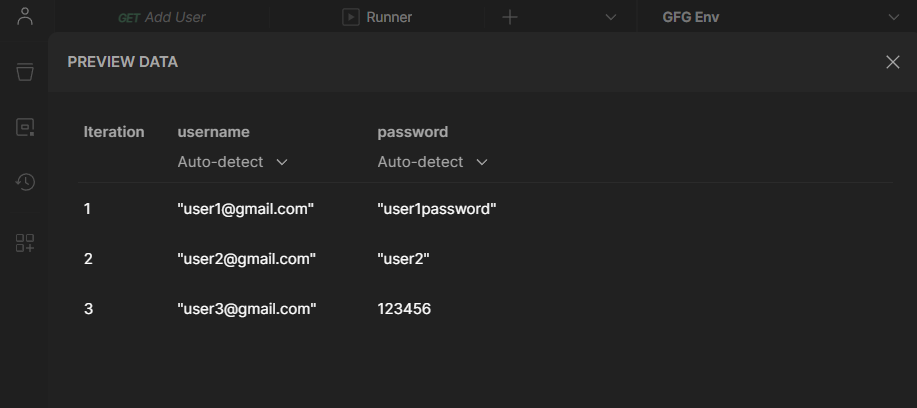Click the bucket-shaped icon in the sidebar
This screenshot has height=408, width=917.
pos(25,72)
